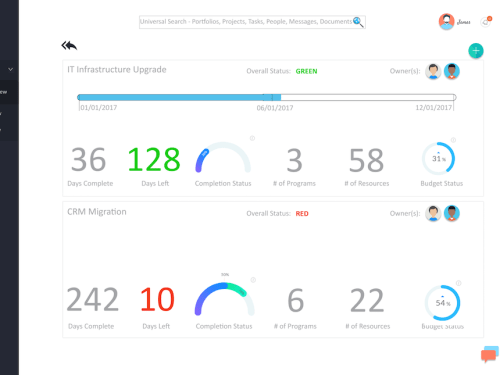Open the chat bubbles icon
The image size is (500, 375).
490,354
